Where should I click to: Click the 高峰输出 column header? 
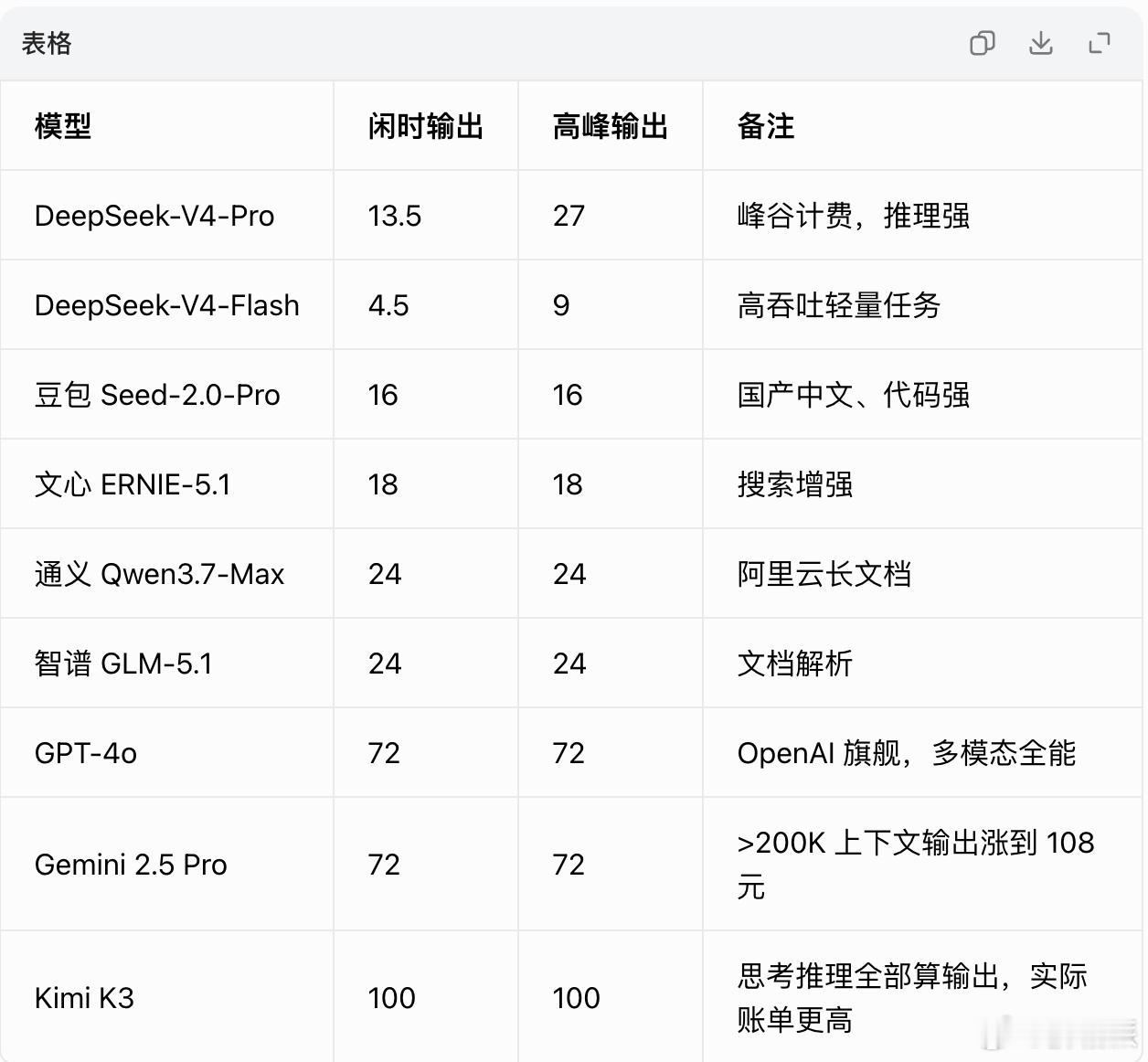pos(611,126)
